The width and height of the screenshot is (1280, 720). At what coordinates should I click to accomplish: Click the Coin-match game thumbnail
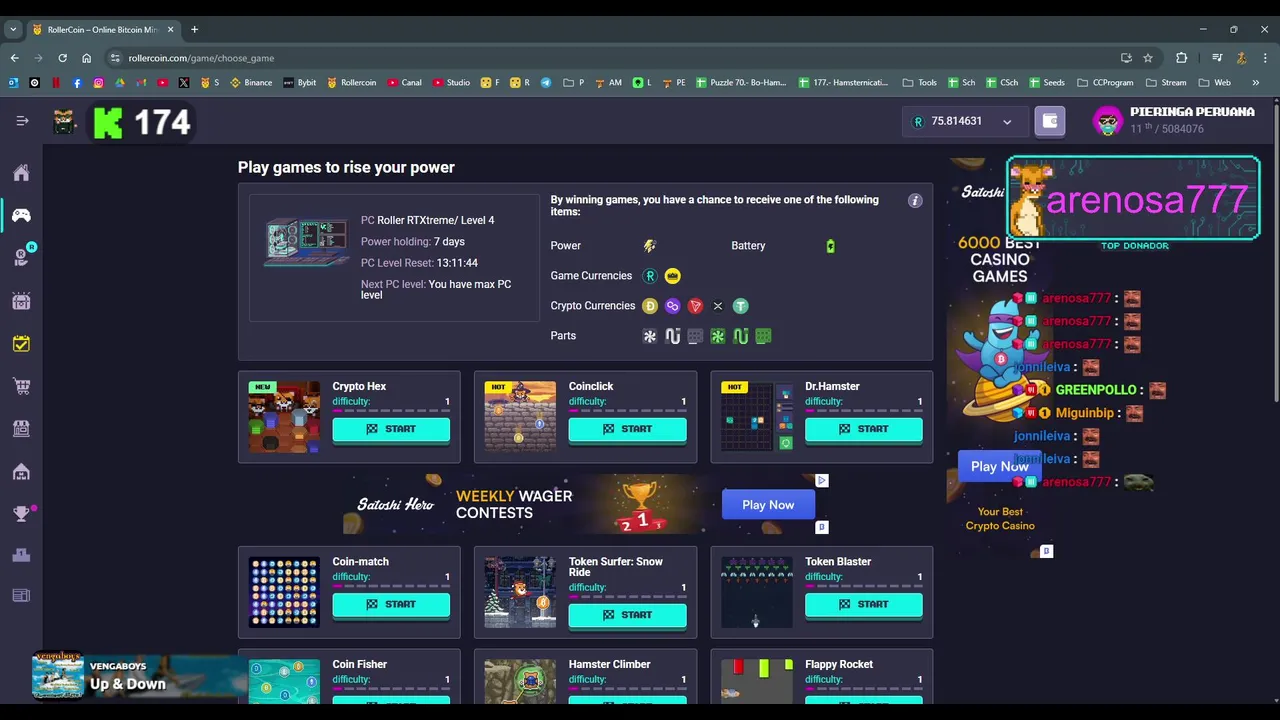click(285, 592)
